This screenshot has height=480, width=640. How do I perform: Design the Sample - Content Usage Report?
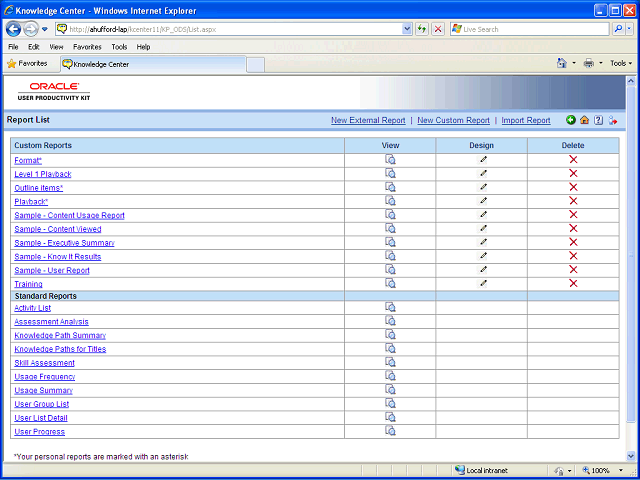coord(483,215)
